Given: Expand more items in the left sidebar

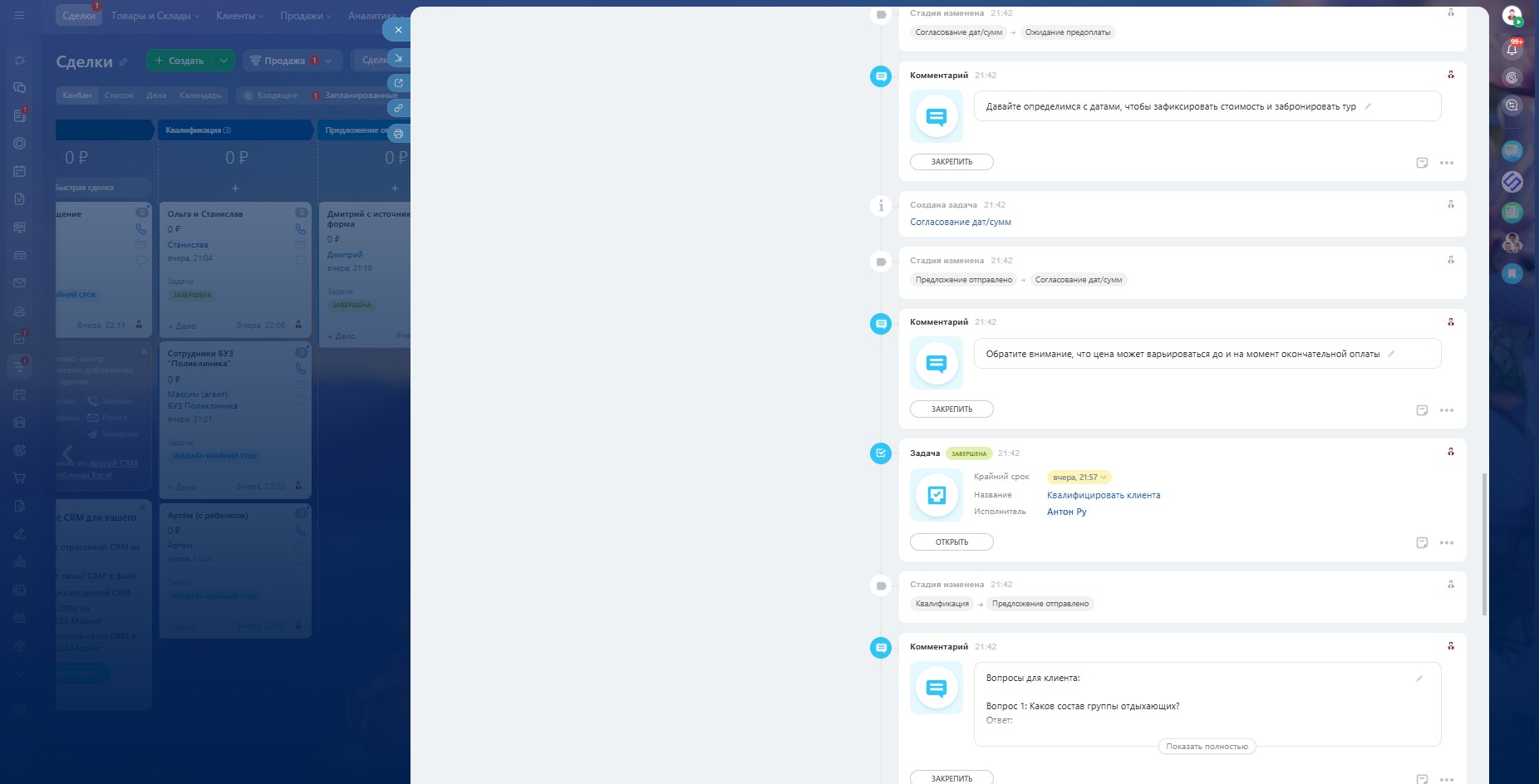Looking at the screenshot, I should [20, 674].
